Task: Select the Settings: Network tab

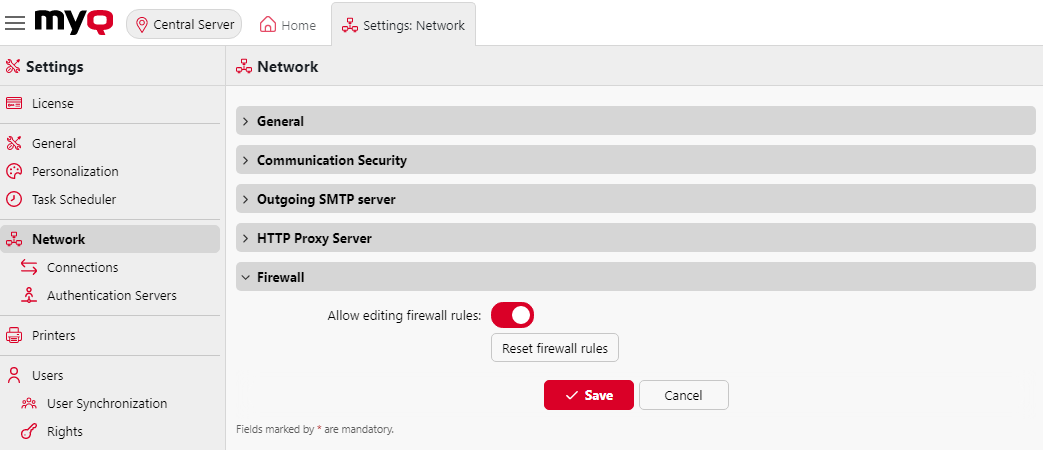Action: [404, 25]
